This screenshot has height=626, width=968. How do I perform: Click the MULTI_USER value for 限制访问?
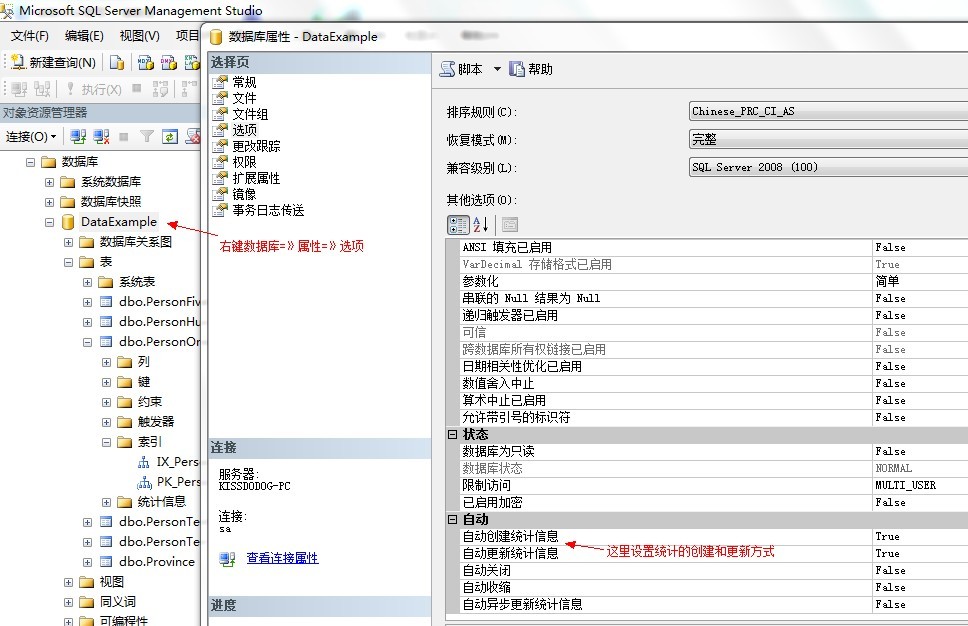tap(905, 485)
